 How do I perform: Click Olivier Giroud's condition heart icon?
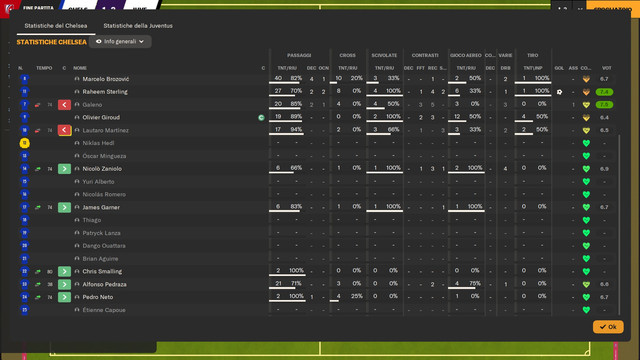[586, 118]
